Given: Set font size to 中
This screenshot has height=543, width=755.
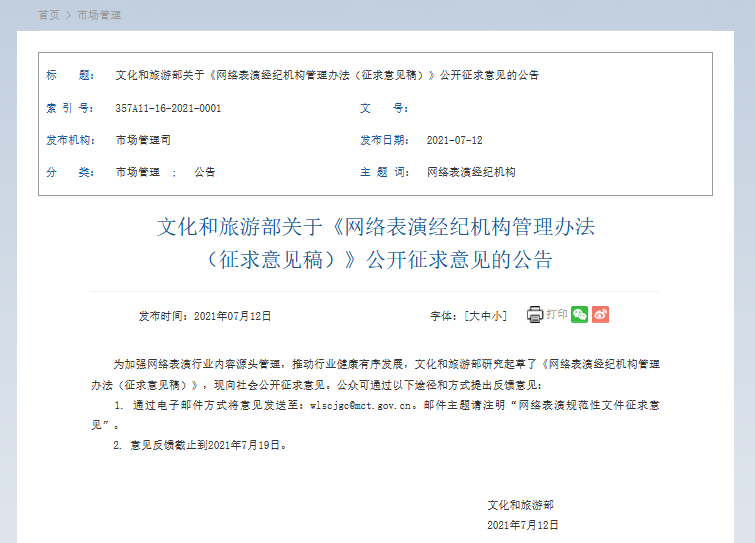Looking at the screenshot, I should (x=485, y=316).
